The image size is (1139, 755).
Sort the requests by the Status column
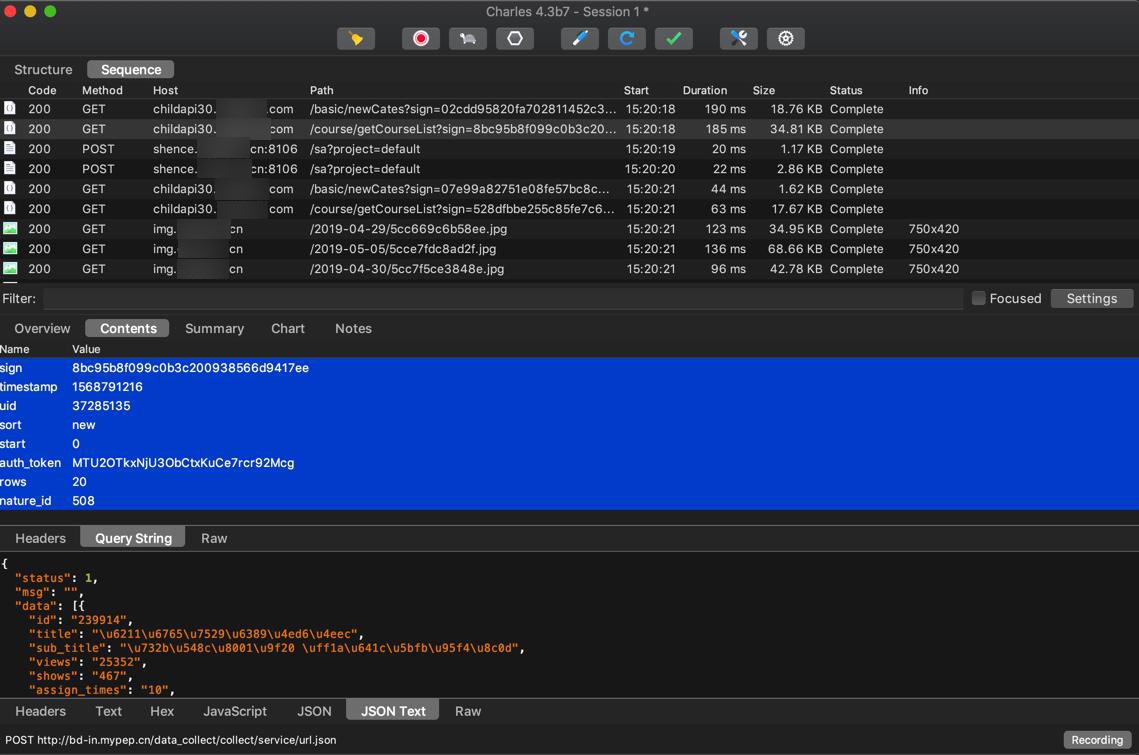846,90
